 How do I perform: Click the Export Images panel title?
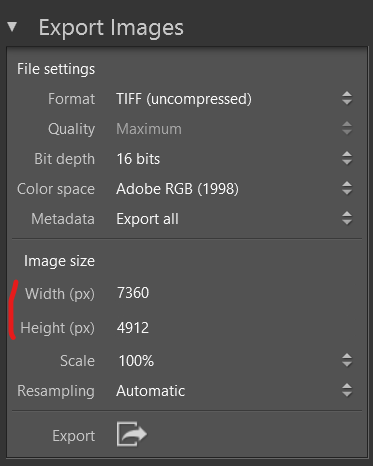111,28
